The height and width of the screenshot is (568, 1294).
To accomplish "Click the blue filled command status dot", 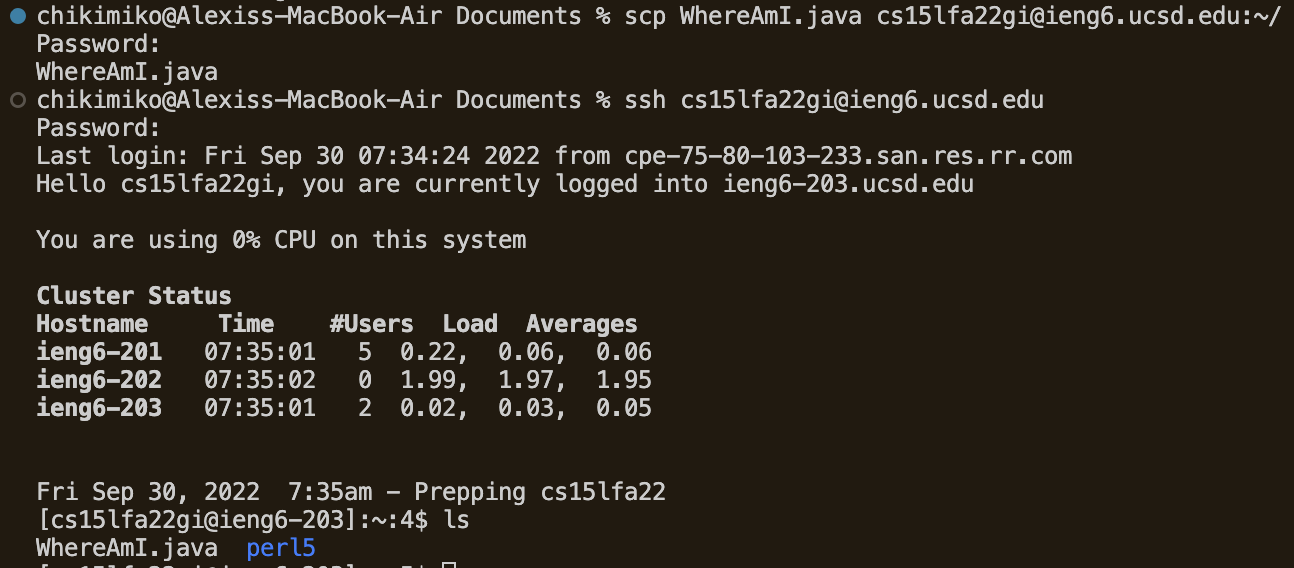I will [17, 16].
